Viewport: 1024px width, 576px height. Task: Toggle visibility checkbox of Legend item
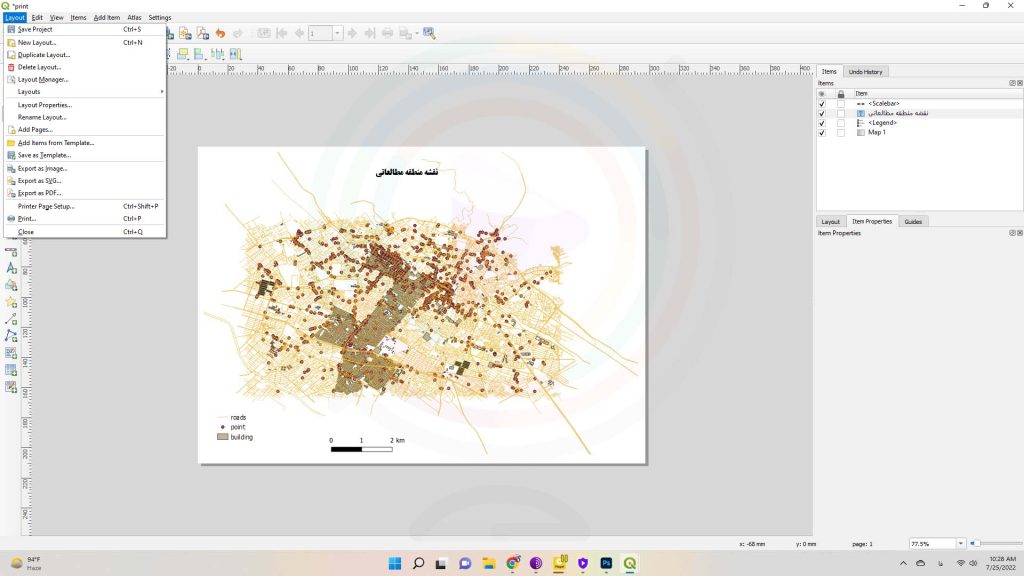point(822,123)
